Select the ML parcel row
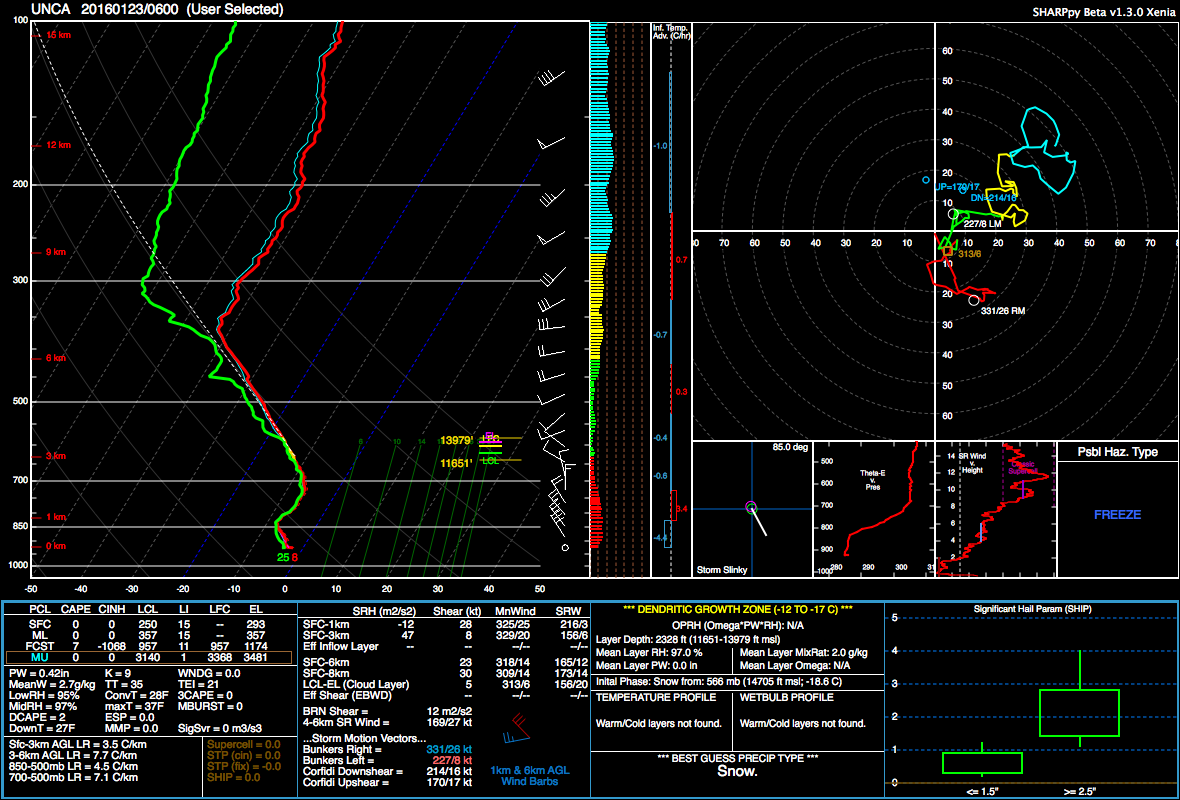 [x=148, y=635]
